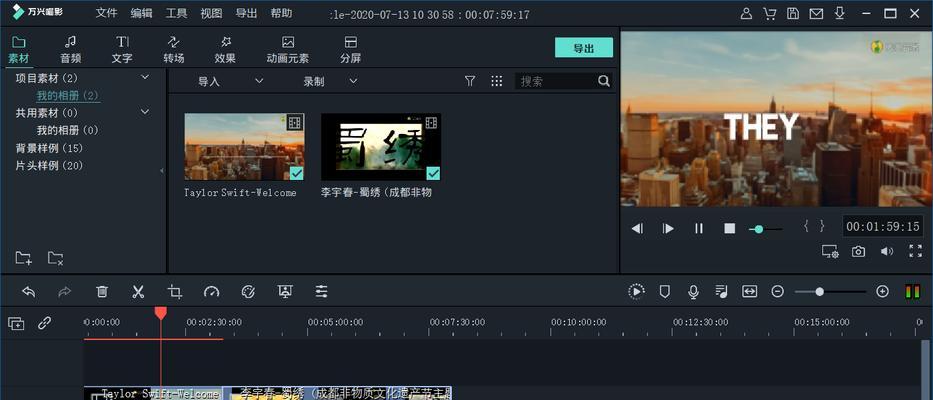Viewport: 933px width, 400px height.
Task: Toggle checkmark on 李宇春-蜀绣 clip
Action: click(433, 173)
